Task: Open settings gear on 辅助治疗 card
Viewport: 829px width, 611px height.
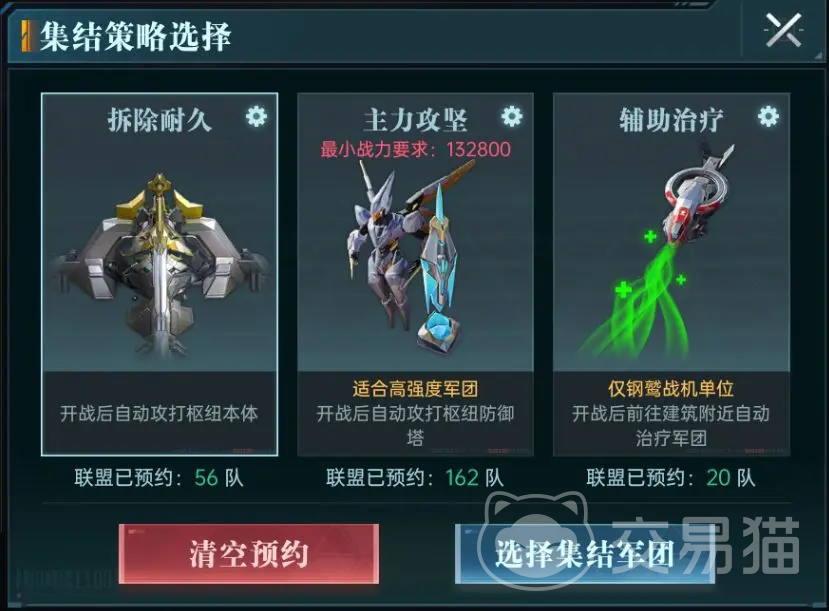Action: click(768, 116)
